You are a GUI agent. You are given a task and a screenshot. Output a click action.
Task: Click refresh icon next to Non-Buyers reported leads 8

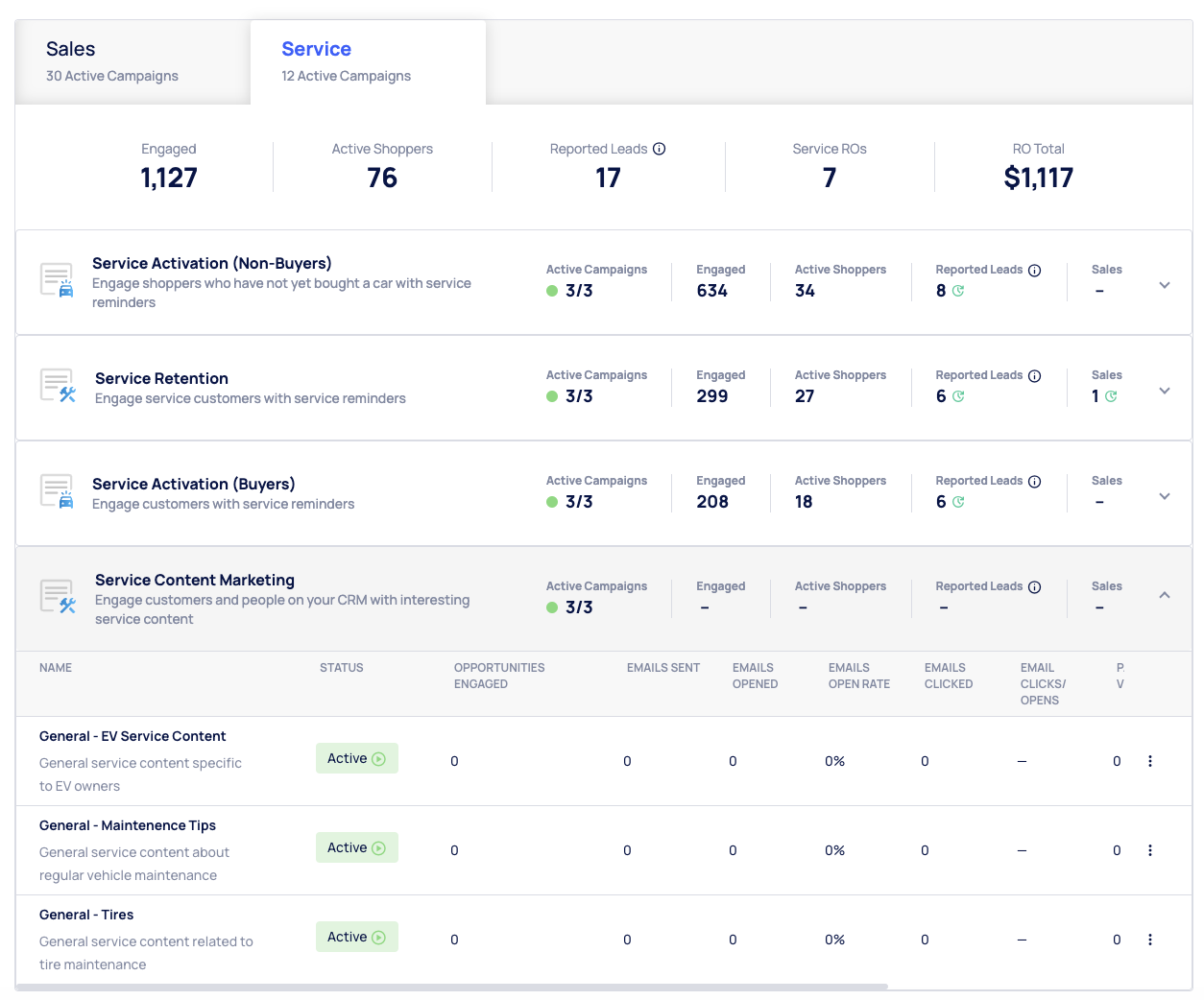[958, 291]
